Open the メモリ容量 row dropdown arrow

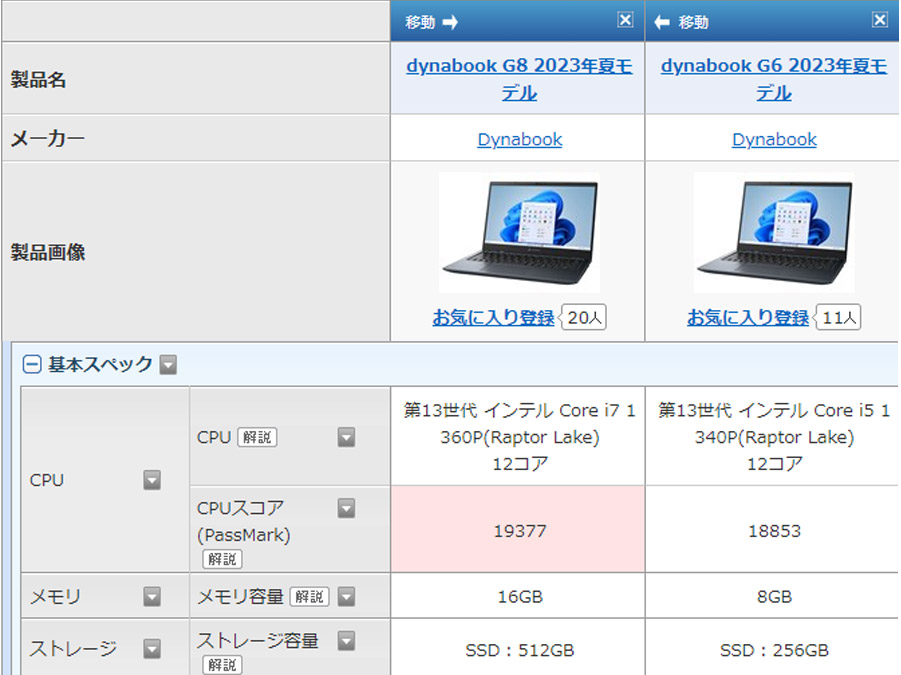tap(346, 596)
